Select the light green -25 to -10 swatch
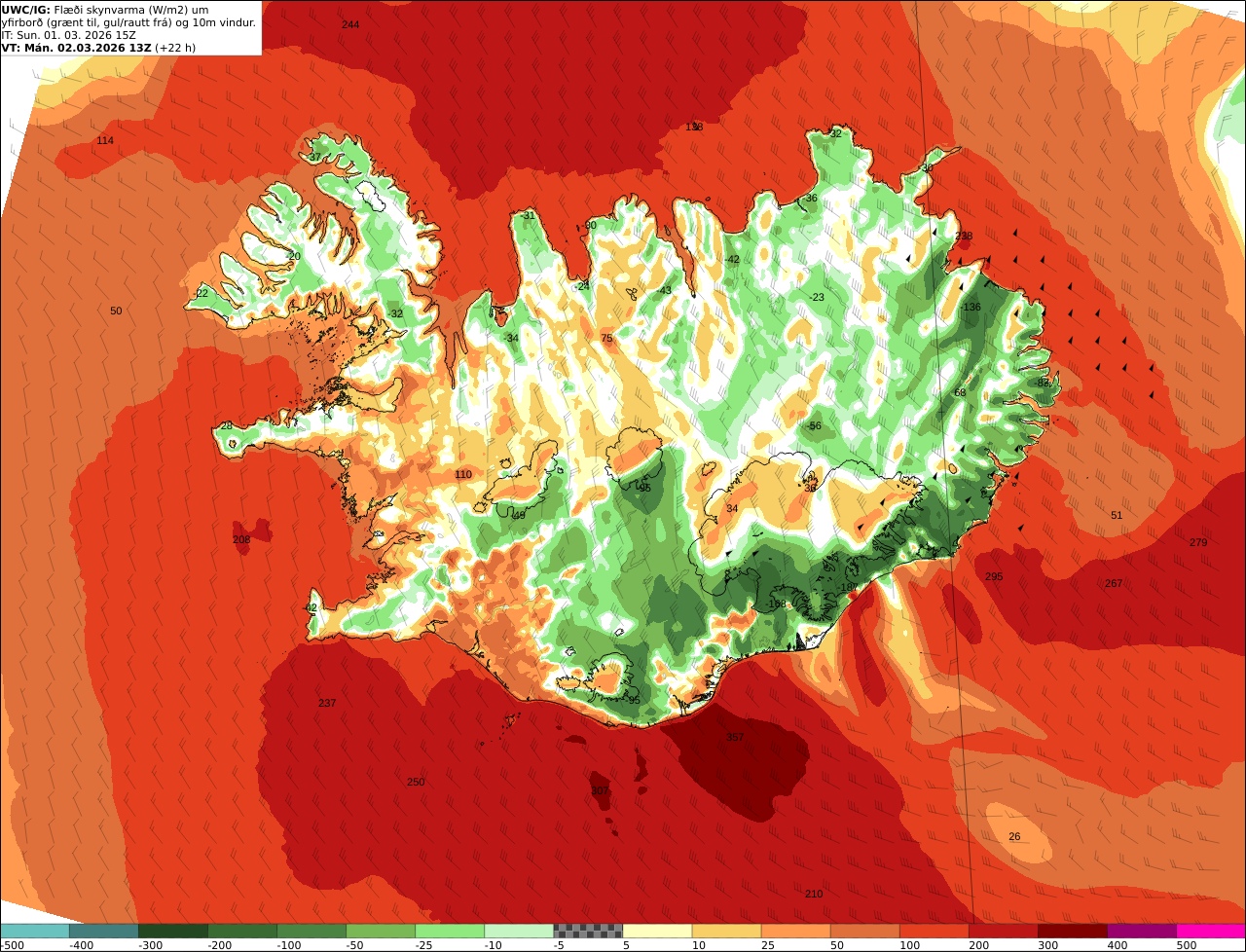Viewport: 1246px width, 952px height. click(450, 930)
